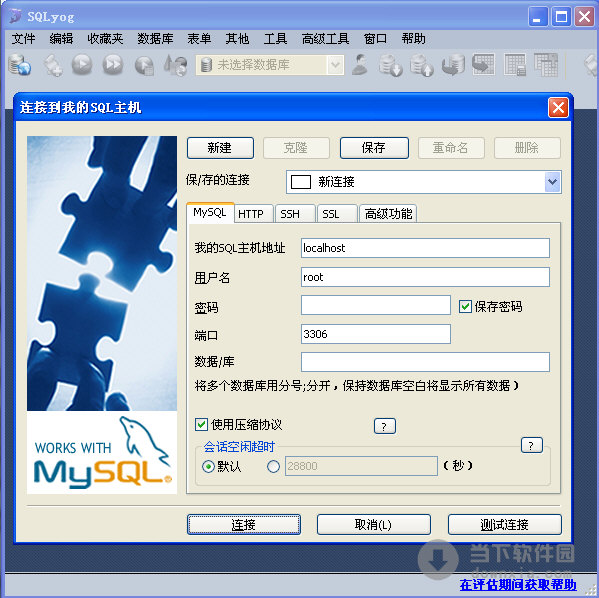Image resolution: width=599 pixels, height=598 pixels.
Task: Click the 取消(L) button
Action: (374, 524)
